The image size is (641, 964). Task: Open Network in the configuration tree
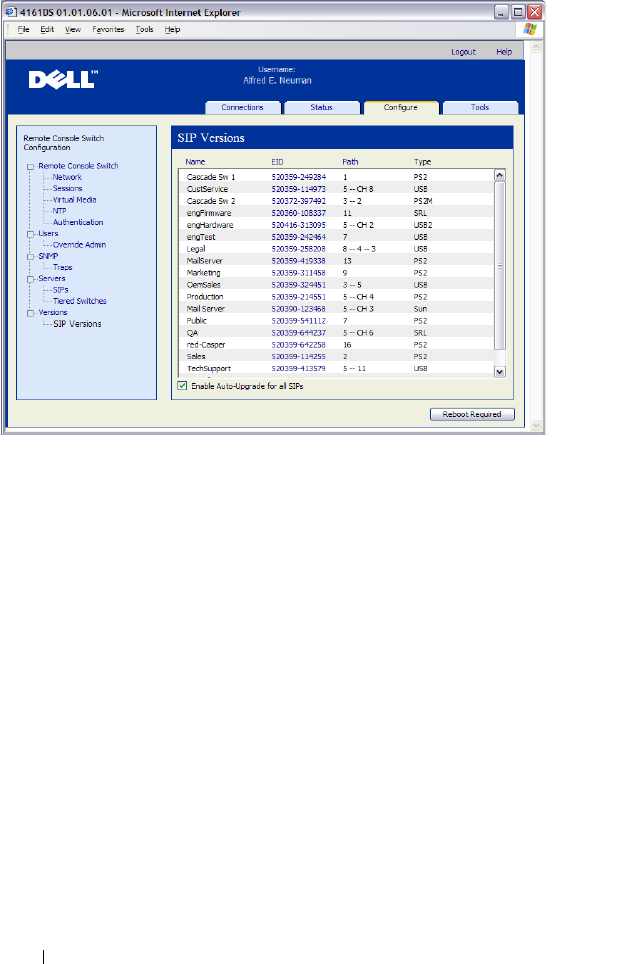pos(67,177)
